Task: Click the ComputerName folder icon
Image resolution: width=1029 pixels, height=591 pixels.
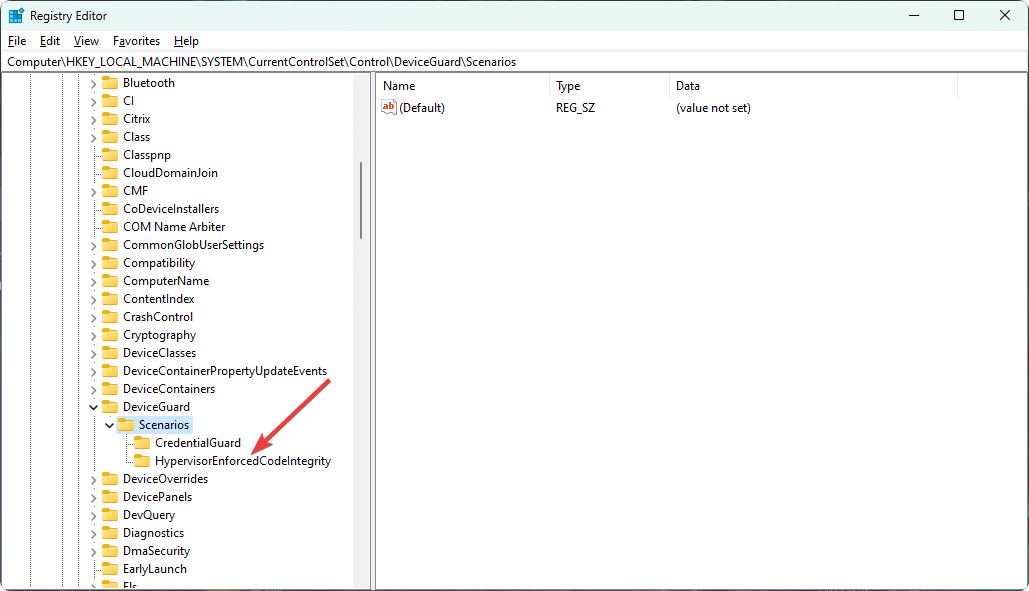Action: pos(110,281)
